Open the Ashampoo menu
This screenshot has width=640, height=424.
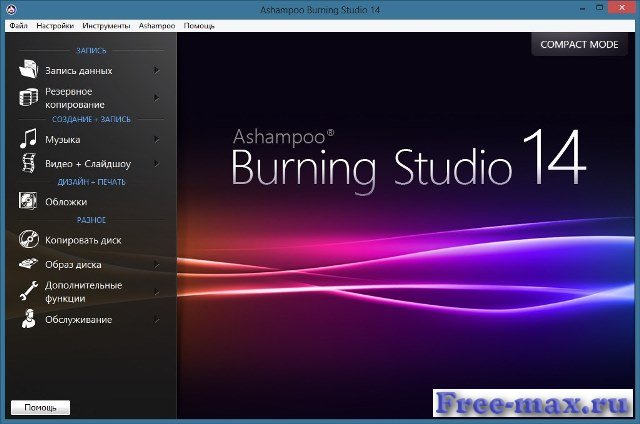(157, 26)
